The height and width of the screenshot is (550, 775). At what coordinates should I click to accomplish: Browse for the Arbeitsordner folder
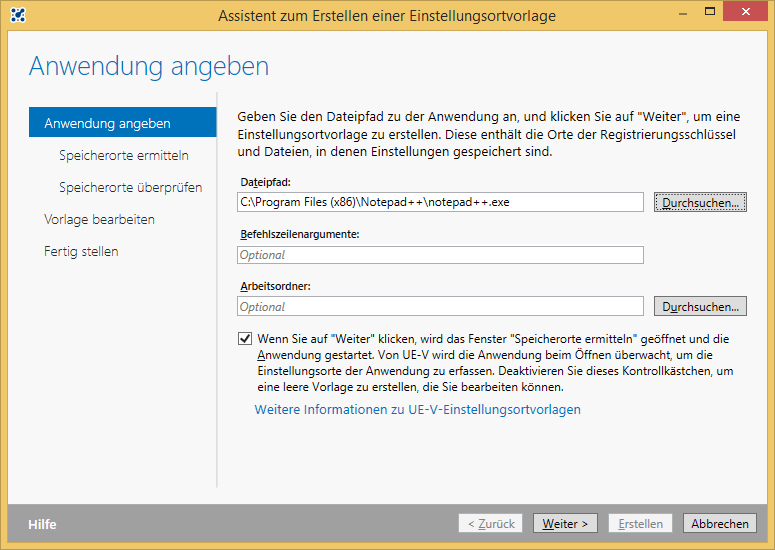(700, 306)
